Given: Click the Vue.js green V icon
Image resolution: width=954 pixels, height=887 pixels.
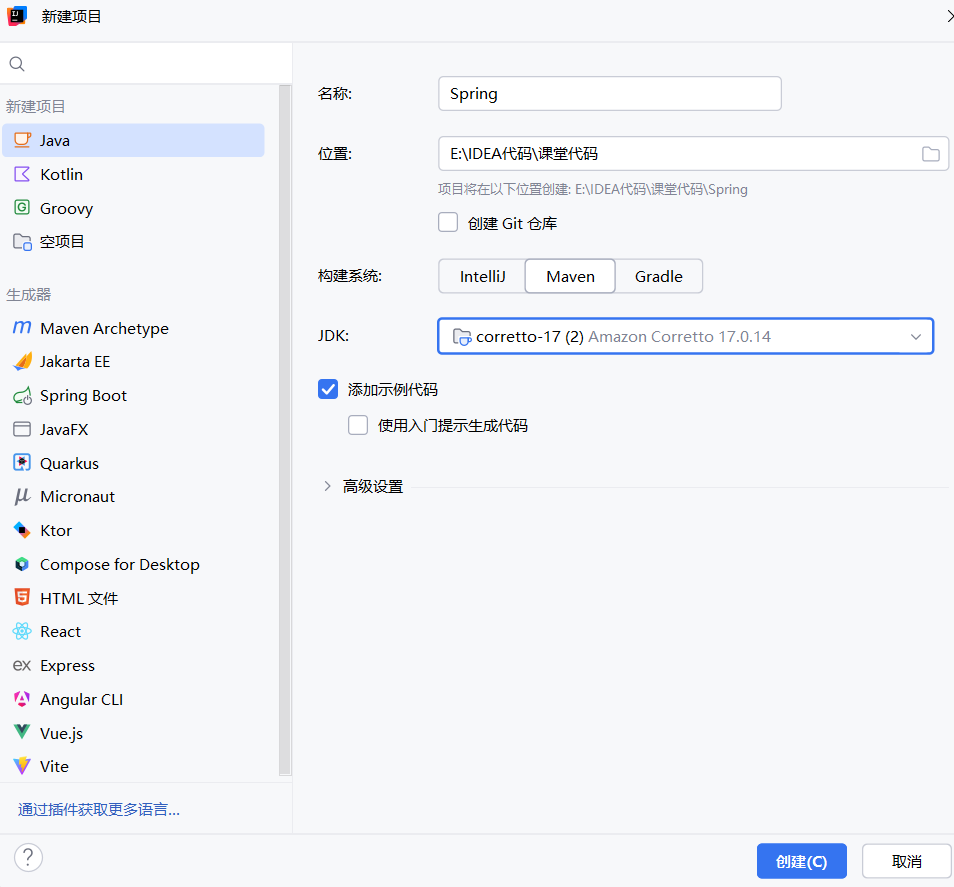Looking at the screenshot, I should [22, 732].
